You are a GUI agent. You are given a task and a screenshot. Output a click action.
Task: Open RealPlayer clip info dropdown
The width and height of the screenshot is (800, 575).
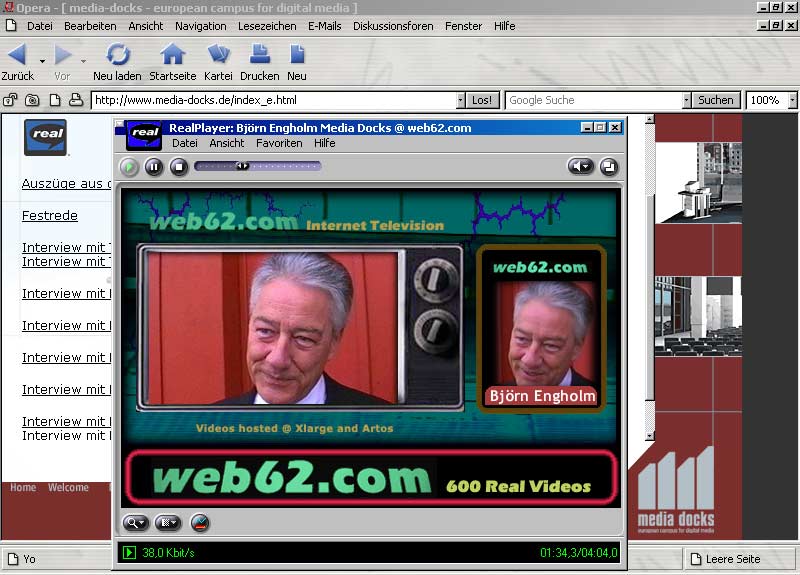point(168,523)
